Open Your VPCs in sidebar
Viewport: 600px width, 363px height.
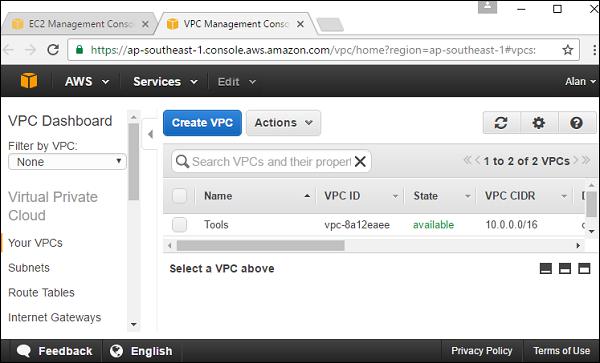coord(35,243)
